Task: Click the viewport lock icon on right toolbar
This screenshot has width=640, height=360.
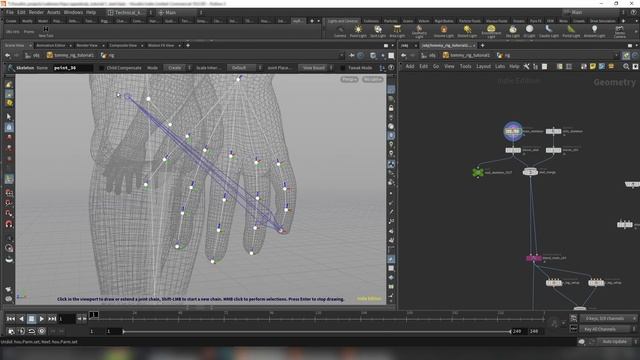Action: coord(391,108)
